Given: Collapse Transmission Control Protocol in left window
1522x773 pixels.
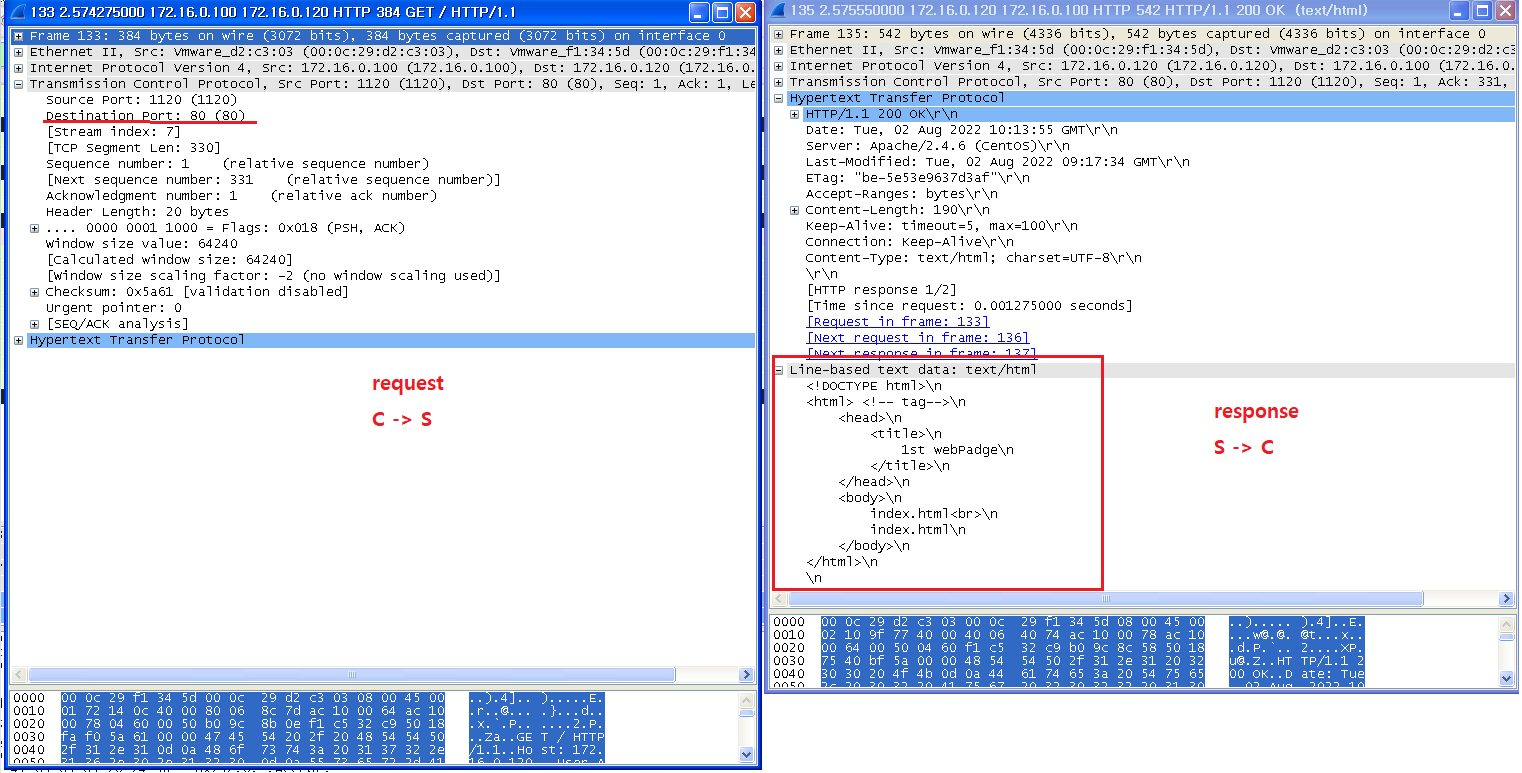Looking at the screenshot, I should (19, 84).
